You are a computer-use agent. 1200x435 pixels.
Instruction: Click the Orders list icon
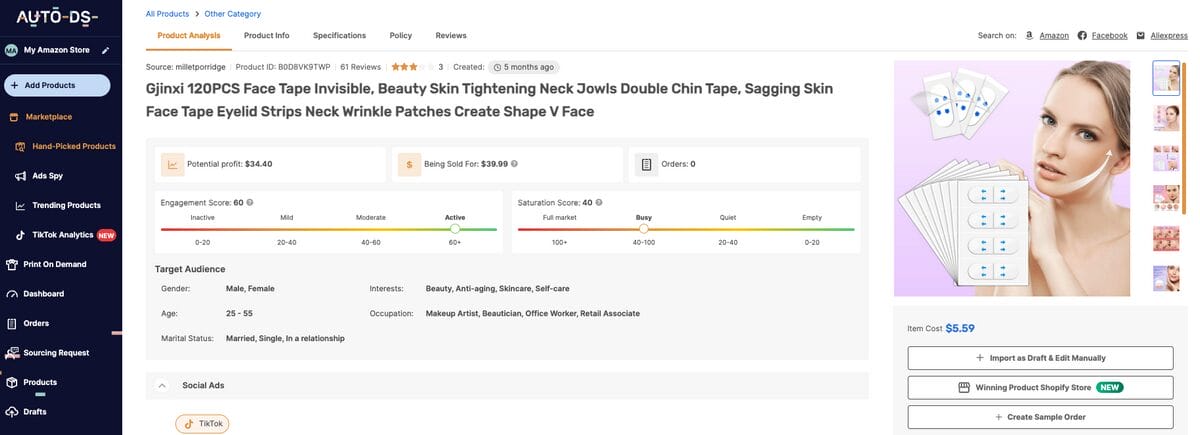click(13, 323)
